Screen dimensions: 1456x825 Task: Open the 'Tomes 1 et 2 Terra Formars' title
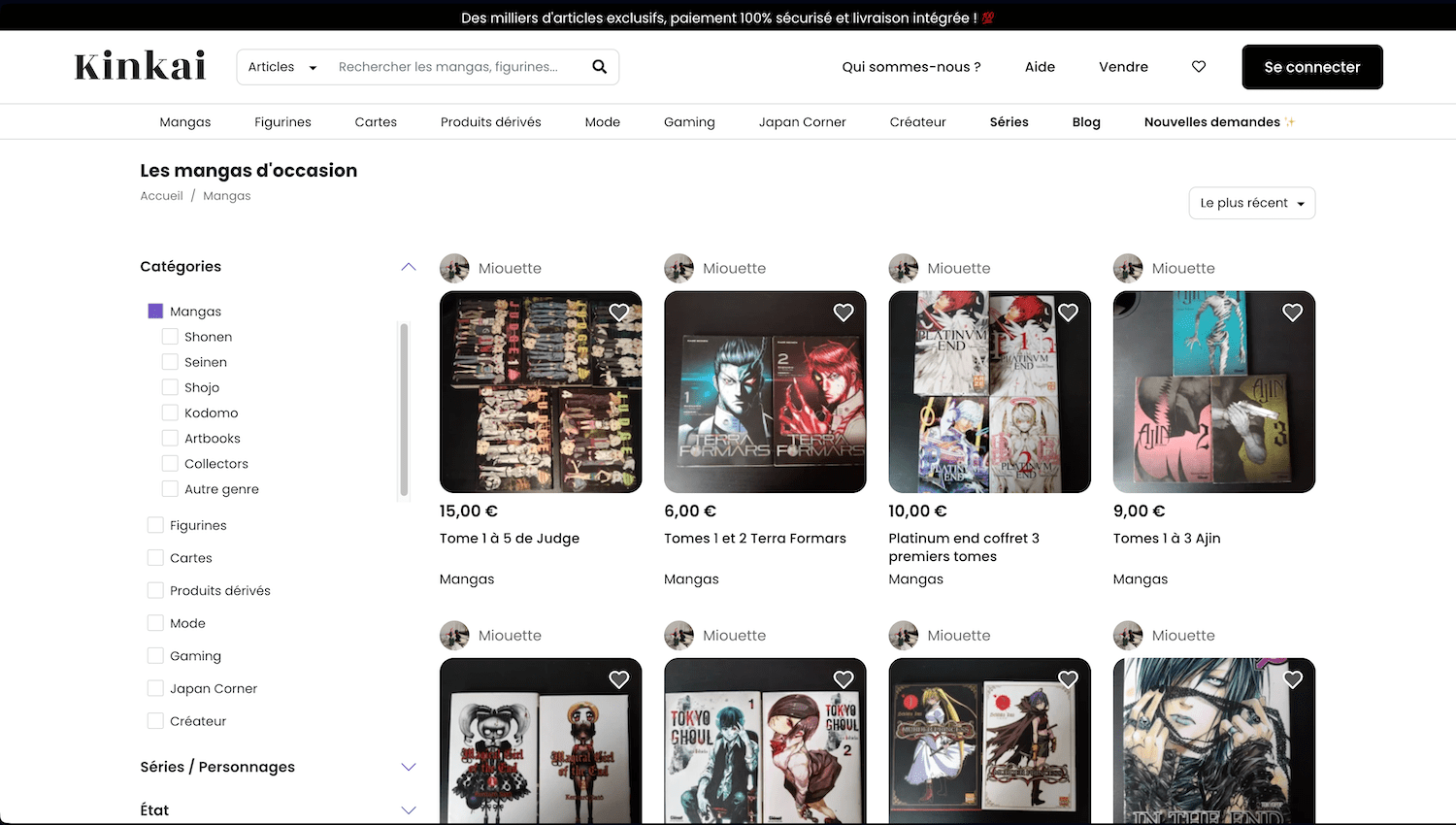pyautogui.click(x=755, y=539)
